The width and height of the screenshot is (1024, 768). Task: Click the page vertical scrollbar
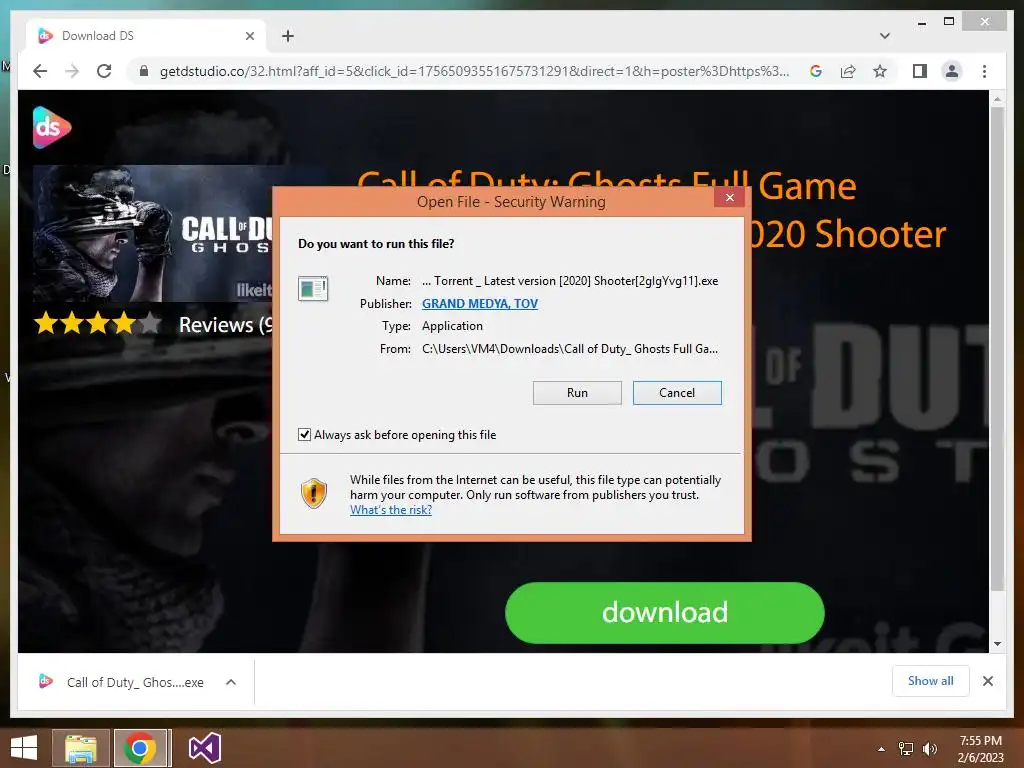click(997, 349)
